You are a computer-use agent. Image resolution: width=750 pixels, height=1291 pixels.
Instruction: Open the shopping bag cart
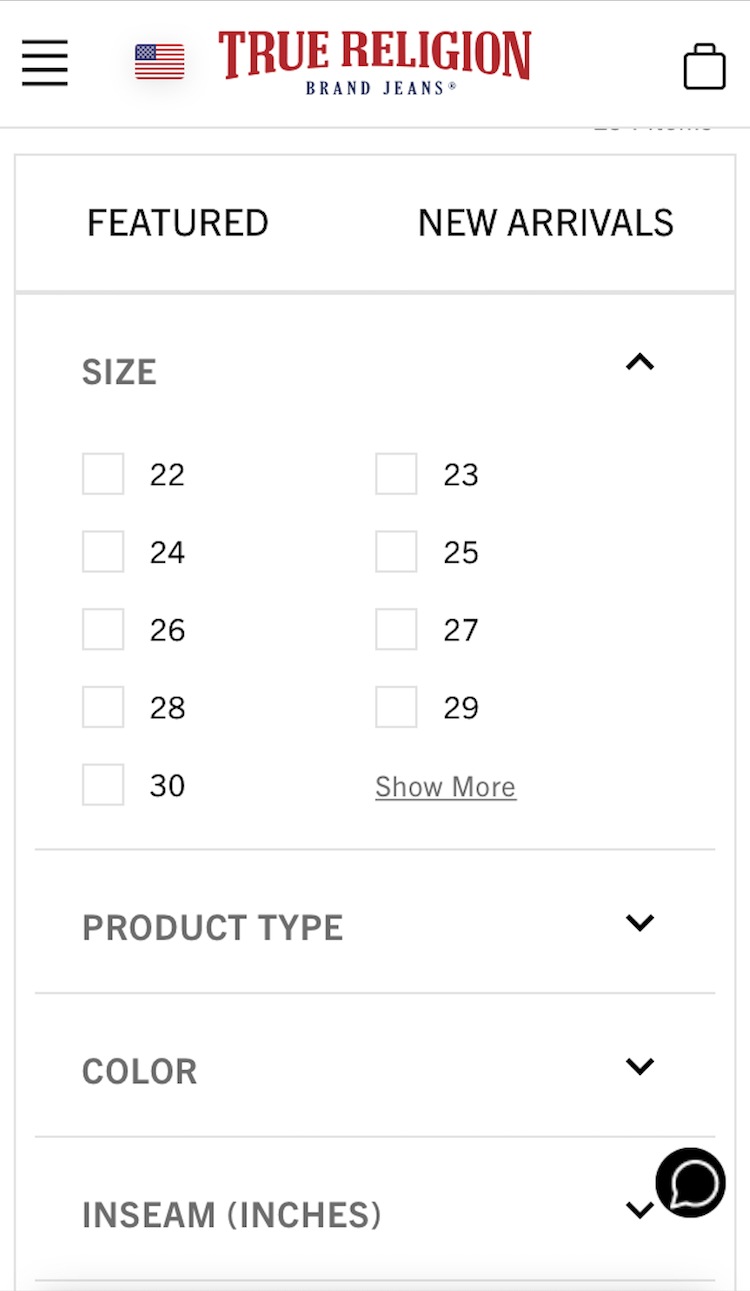pos(704,67)
